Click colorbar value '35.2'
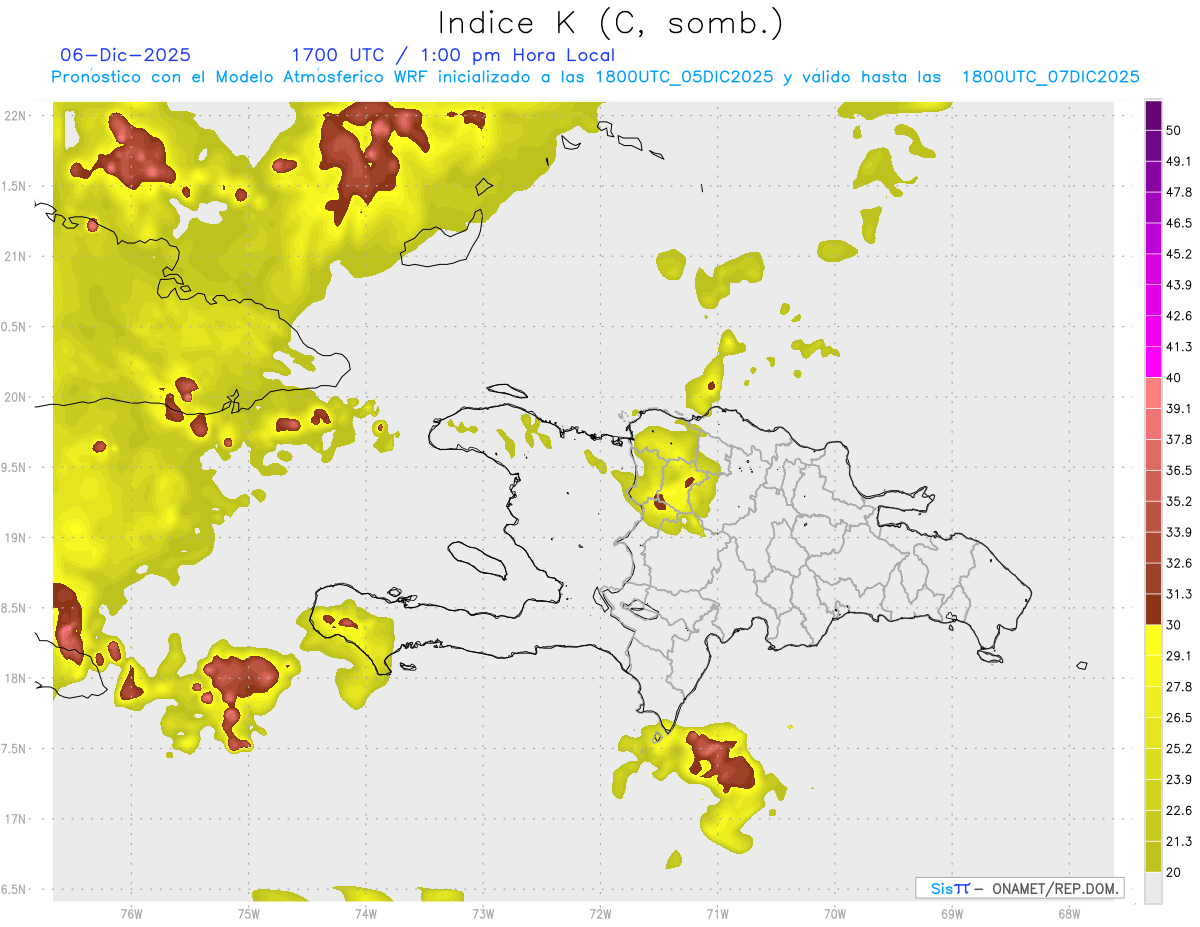This screenshot has width=1200, height=927. [x=1179, y=501]
